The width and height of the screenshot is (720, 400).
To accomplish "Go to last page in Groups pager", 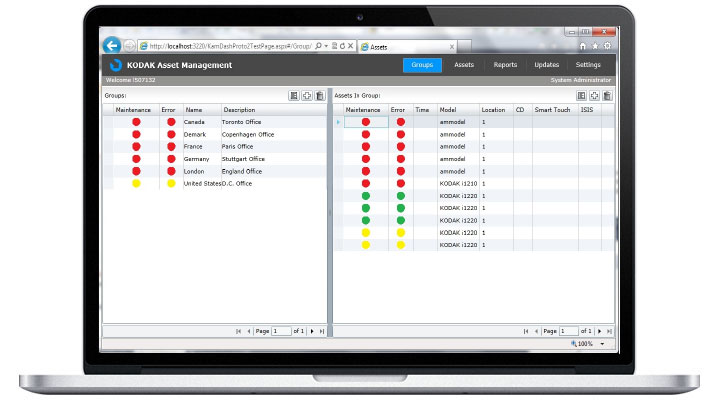I will 322,331.
